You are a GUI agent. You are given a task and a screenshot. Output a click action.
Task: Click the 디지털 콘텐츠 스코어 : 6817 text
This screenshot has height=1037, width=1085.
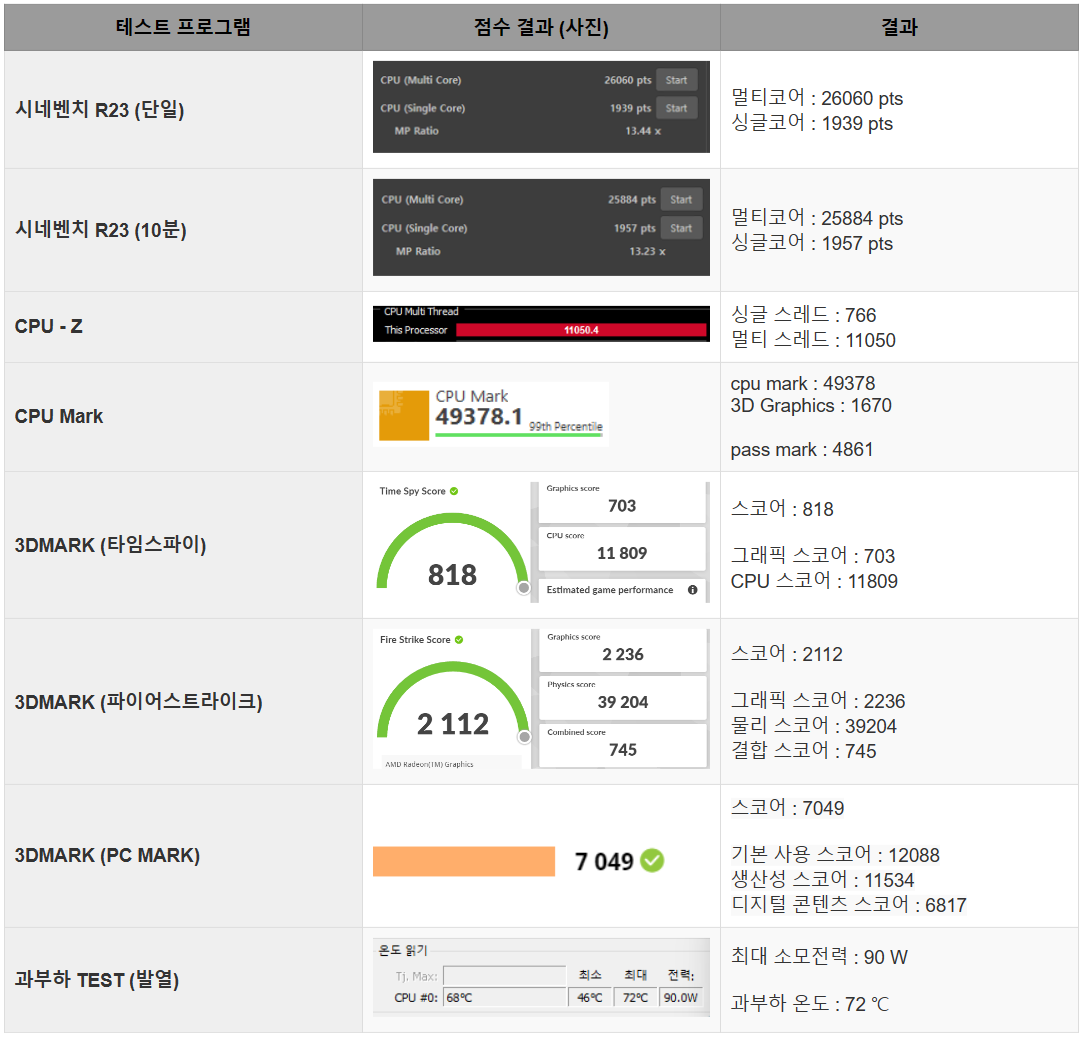pyautogui.click(x=849, y=905)
